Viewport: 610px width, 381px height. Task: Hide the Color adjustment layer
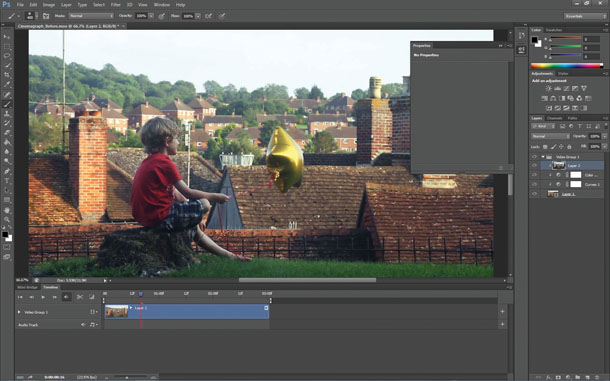click(534, 175)
